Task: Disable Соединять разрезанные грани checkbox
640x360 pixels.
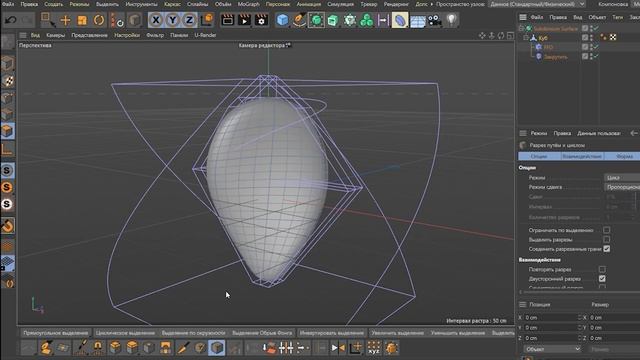Action: pyautogui.click(x=607, y=249)
